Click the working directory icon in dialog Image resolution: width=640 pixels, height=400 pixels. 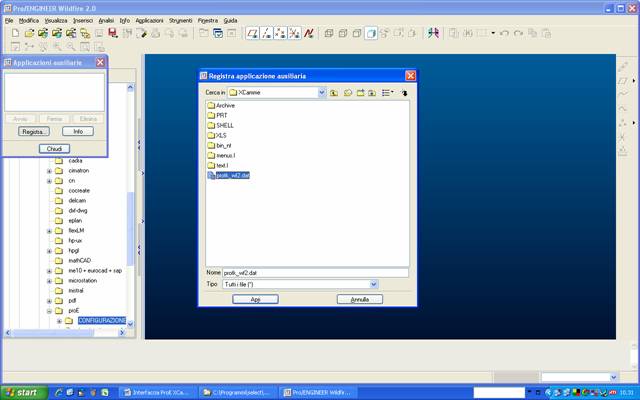(347, 93)
